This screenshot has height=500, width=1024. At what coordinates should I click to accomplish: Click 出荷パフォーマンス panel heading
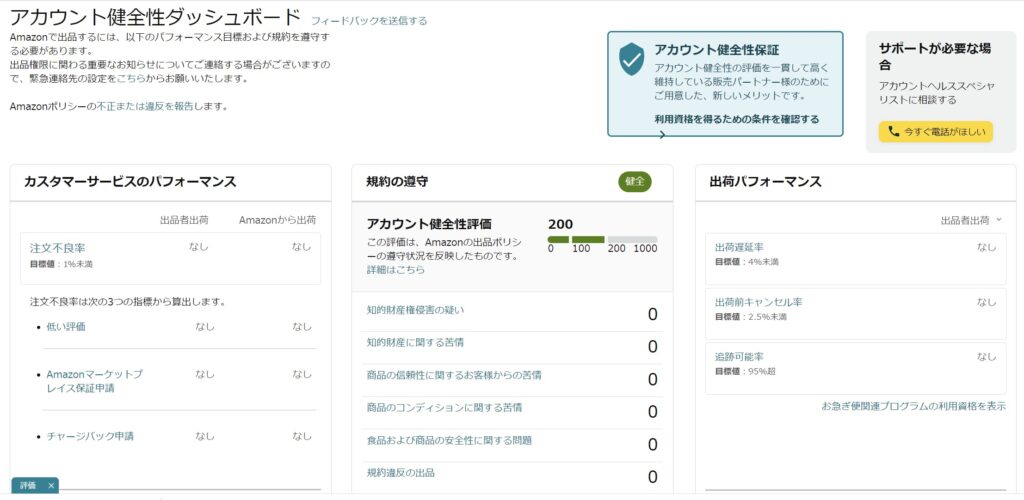coord(765,182)
